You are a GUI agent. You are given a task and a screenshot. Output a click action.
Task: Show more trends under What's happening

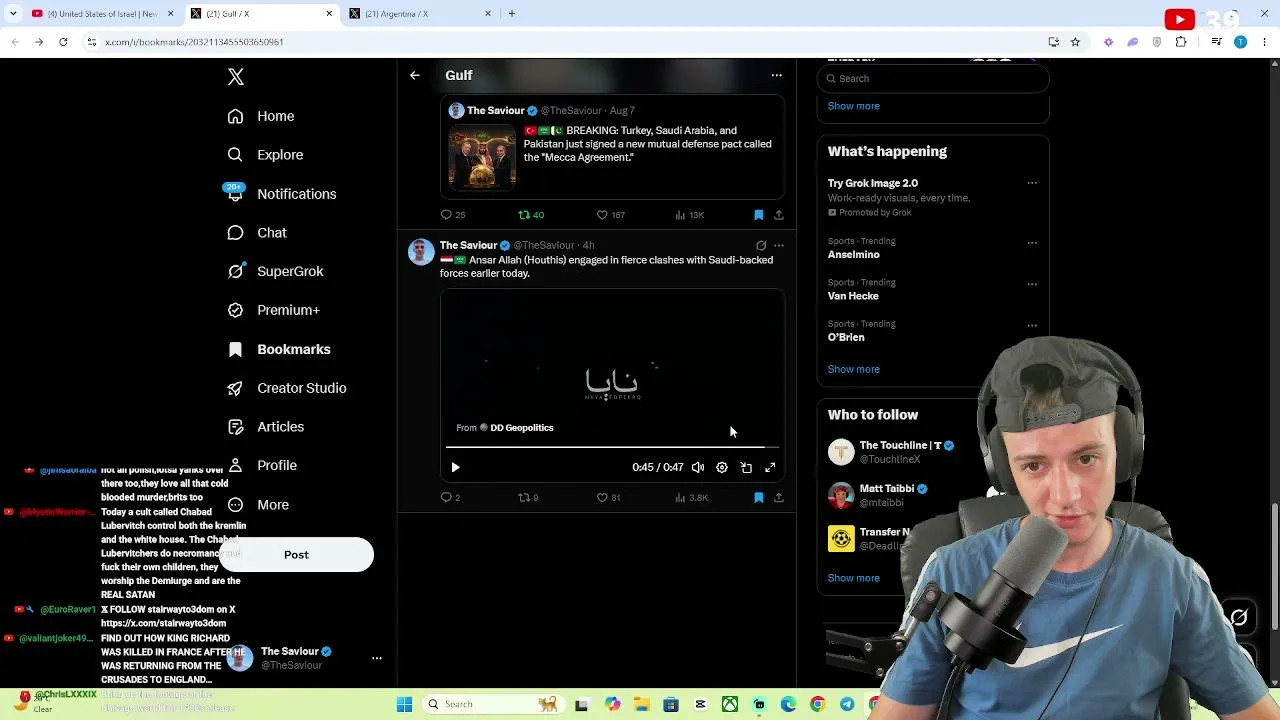(854, 369)
